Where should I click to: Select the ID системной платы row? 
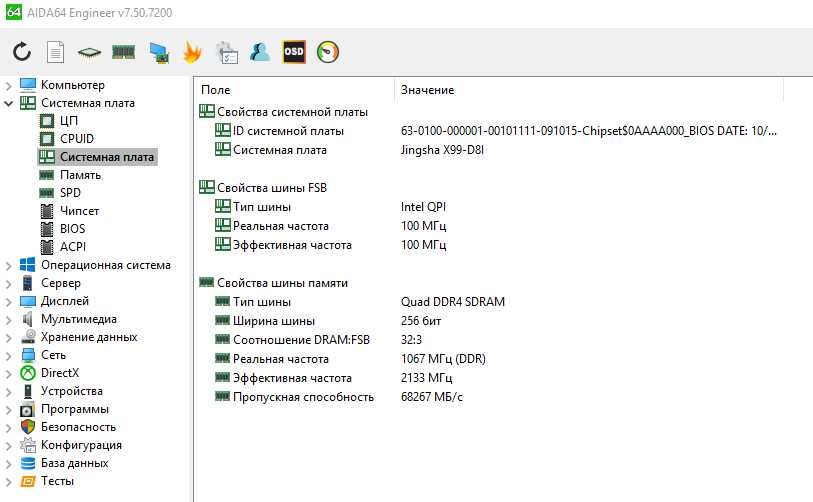click(x=487, y=131)
